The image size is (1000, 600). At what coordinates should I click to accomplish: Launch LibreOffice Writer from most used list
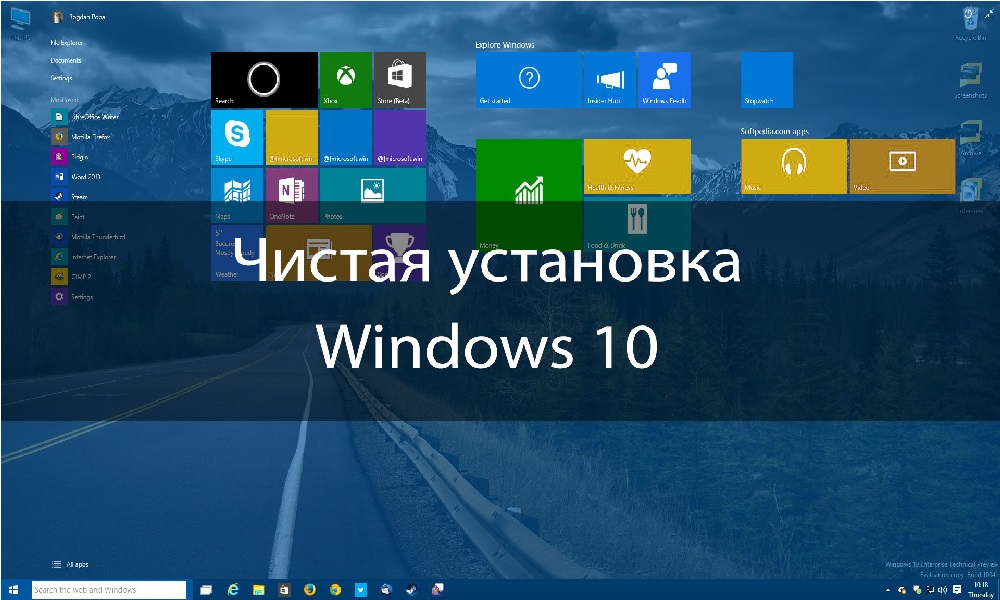click(x=85, y=117)
